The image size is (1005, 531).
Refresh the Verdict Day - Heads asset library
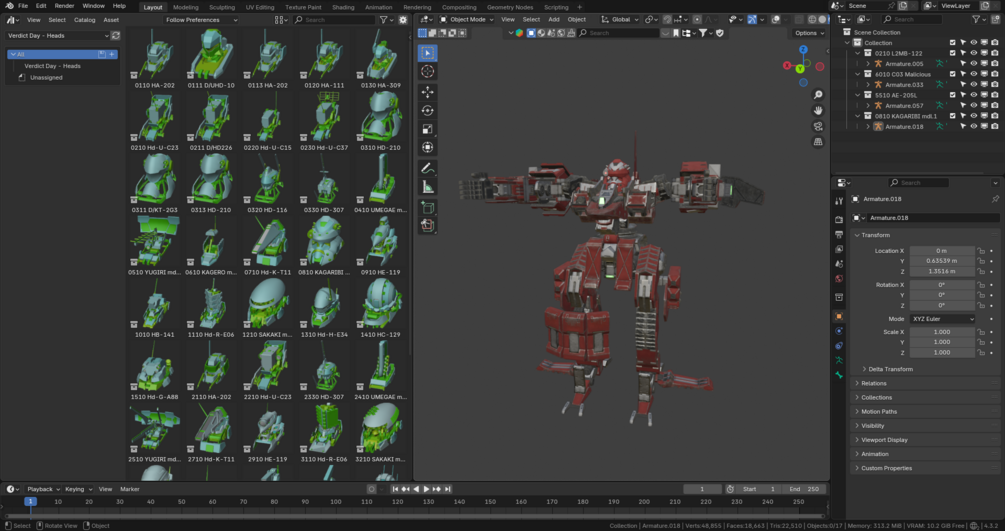tap(116, 35)
